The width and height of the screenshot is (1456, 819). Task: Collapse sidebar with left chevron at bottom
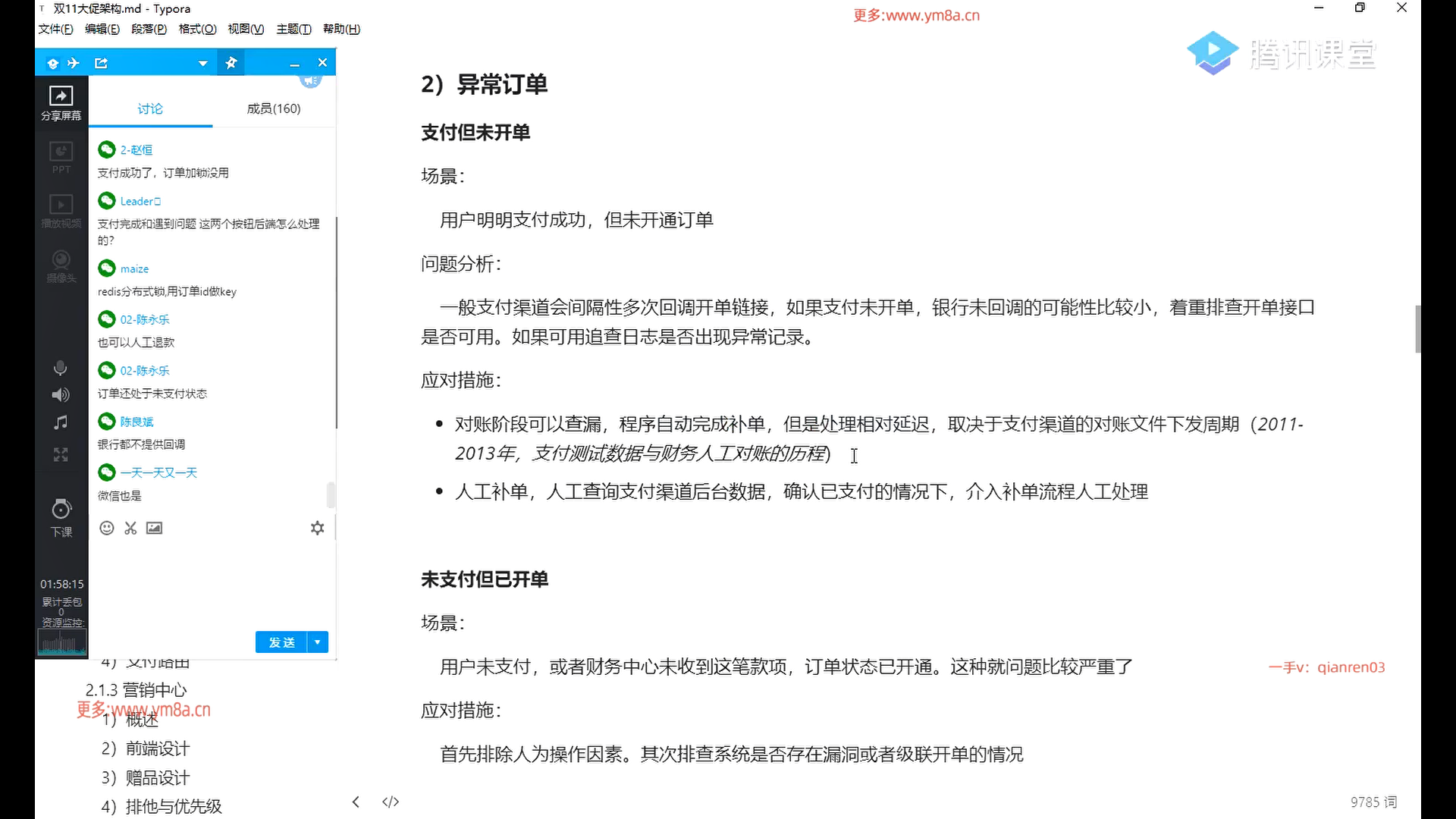[356, 802]
